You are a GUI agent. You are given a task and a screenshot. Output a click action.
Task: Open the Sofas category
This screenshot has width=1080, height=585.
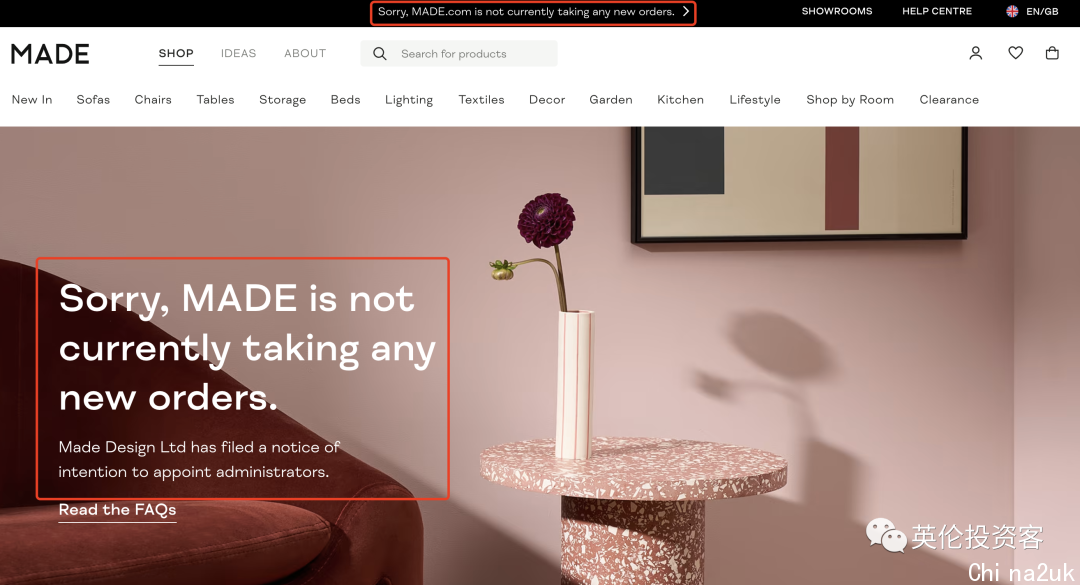coord(93,100)
